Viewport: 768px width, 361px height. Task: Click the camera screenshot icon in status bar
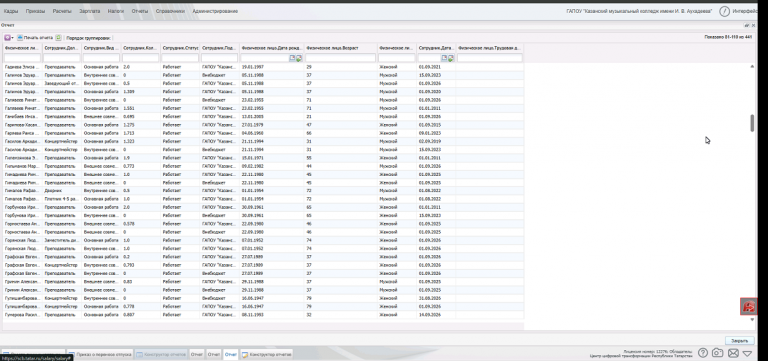(718, 353)
